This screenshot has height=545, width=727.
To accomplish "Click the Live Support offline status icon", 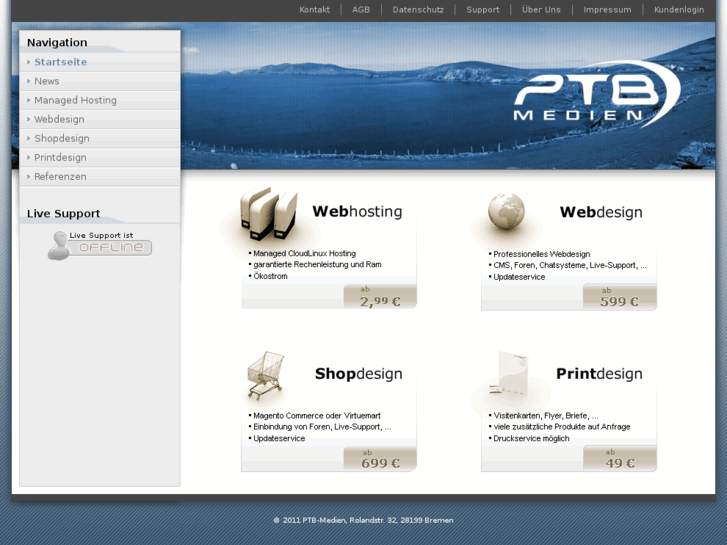I will (x=100, y=244).
